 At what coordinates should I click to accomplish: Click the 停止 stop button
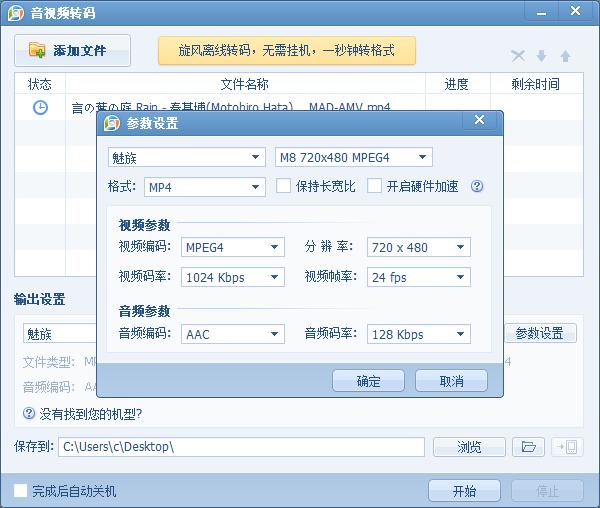click(x=548, y=491)
